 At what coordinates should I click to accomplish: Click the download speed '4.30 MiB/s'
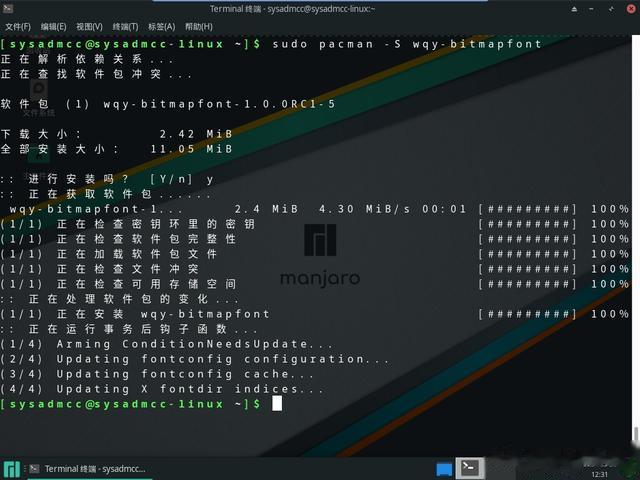click(x=364, y=209)
